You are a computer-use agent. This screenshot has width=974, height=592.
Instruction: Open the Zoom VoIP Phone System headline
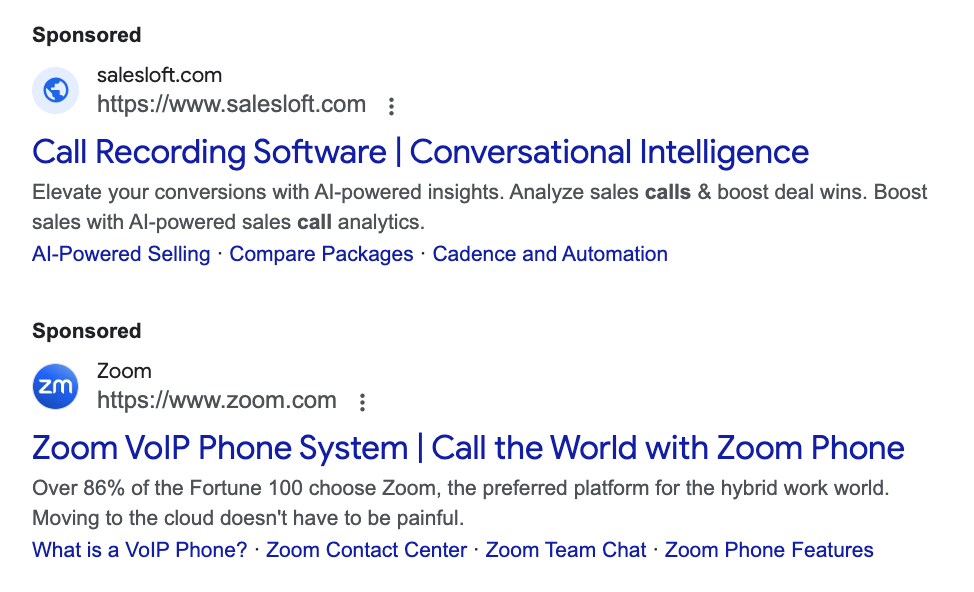click(x=468, y=448)
